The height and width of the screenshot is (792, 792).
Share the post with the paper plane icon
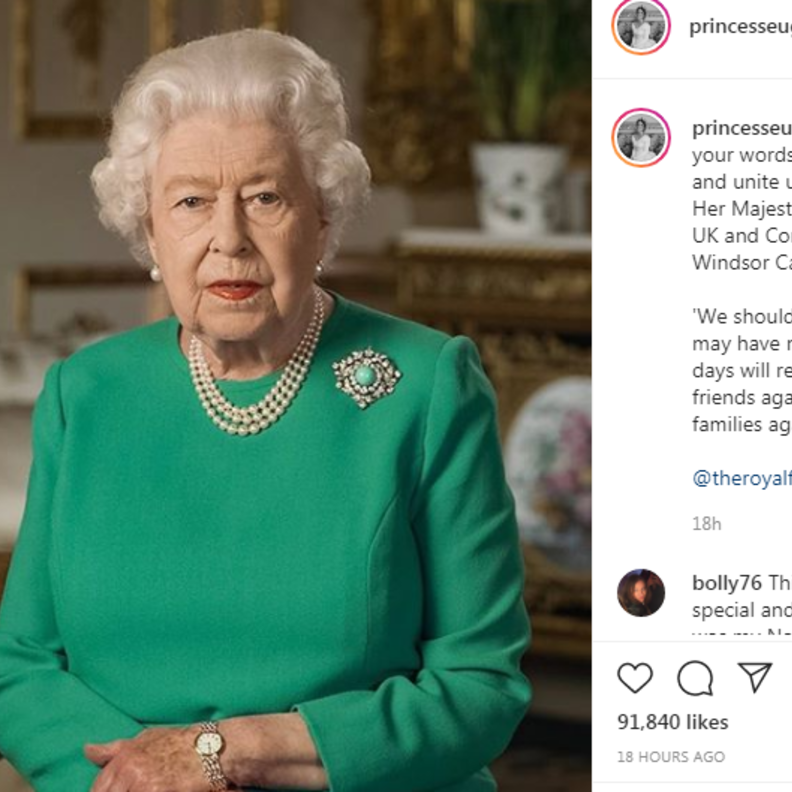[x=755, y=678]
